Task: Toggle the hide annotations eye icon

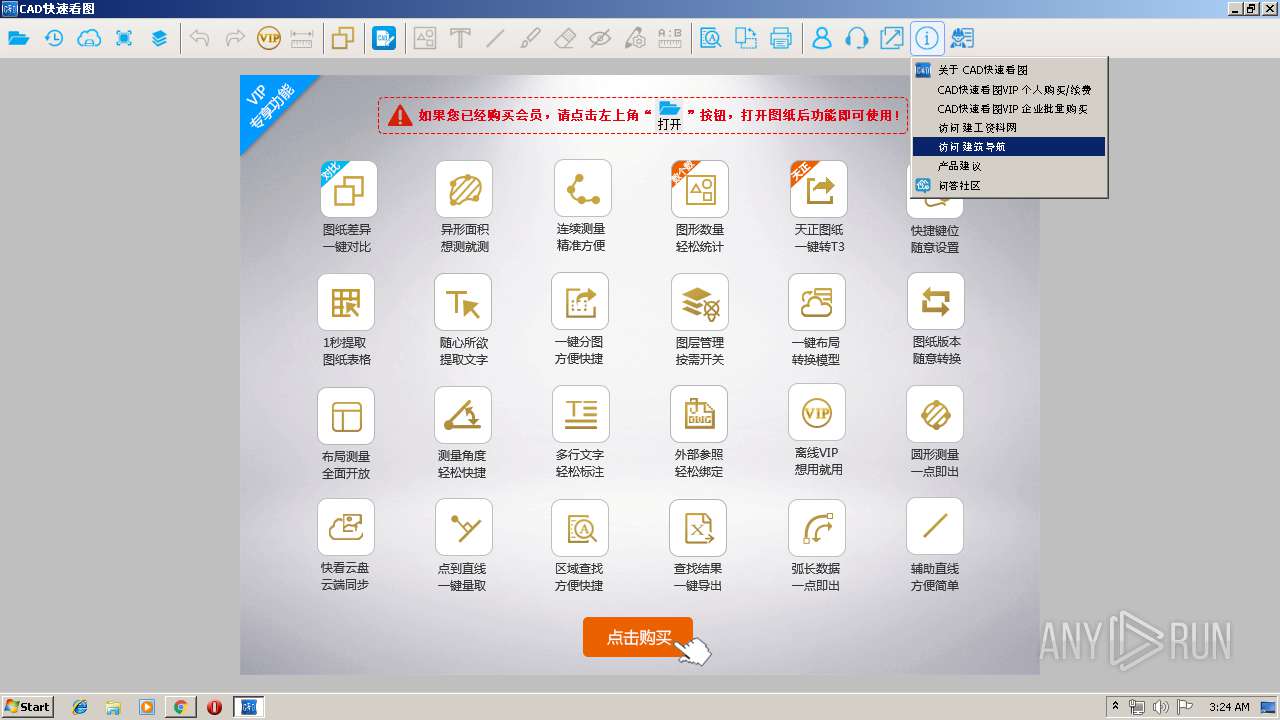Action: [x=600, y=39]
